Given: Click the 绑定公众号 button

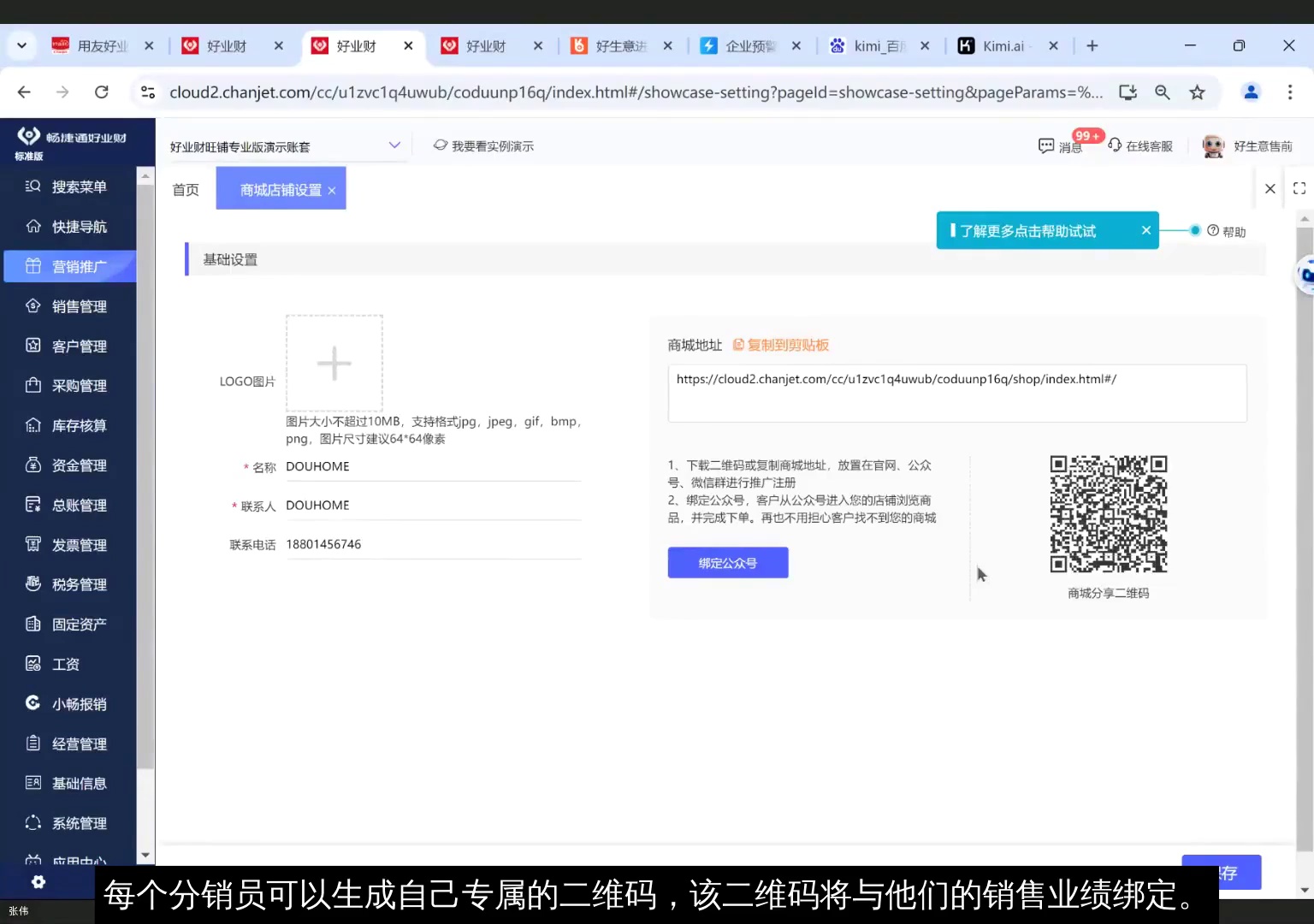Looking at the screenshot, I should pos(727,562).
